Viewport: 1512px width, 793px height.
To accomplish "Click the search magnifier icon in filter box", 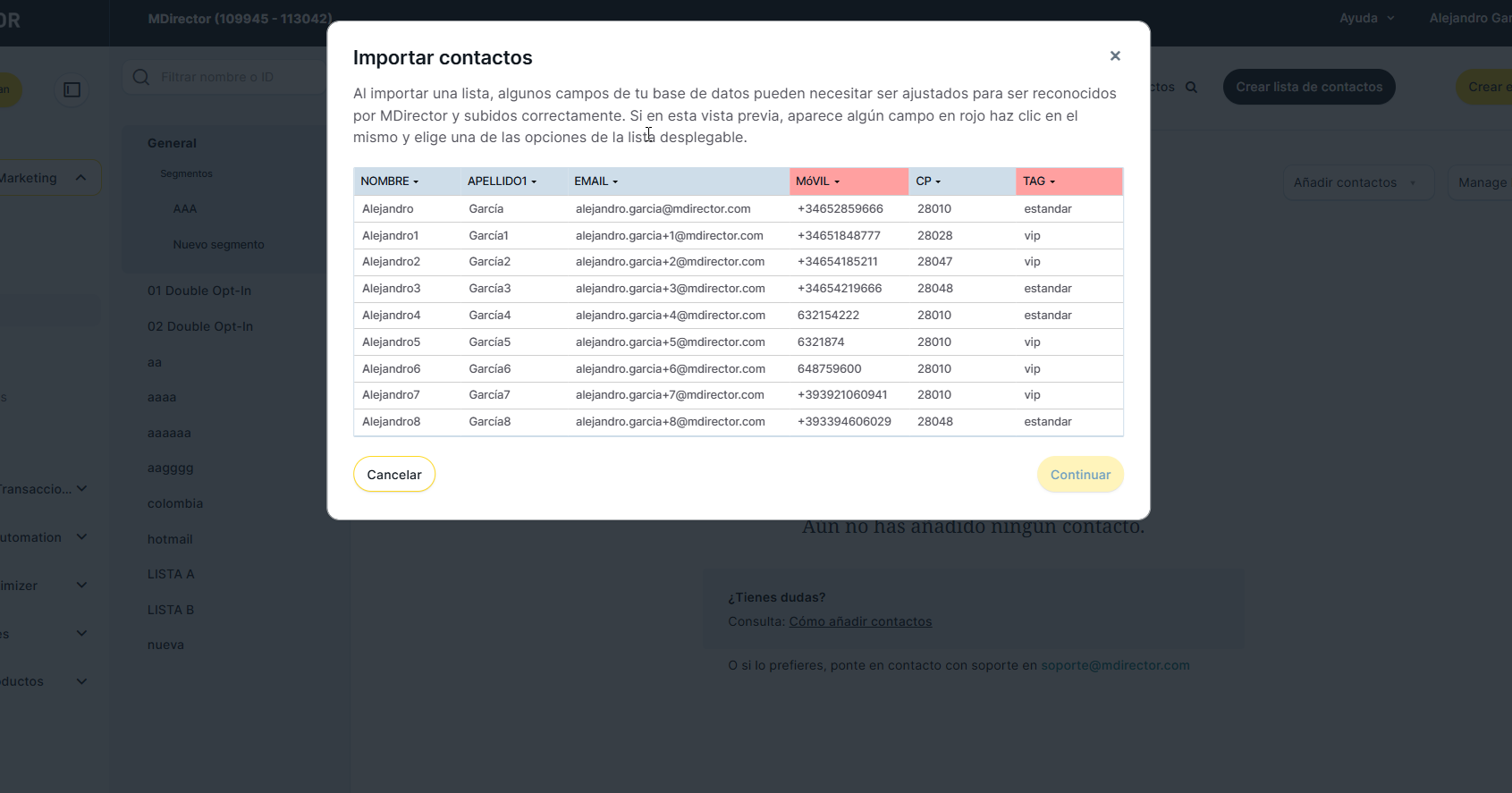I will (x=141, y=78).
